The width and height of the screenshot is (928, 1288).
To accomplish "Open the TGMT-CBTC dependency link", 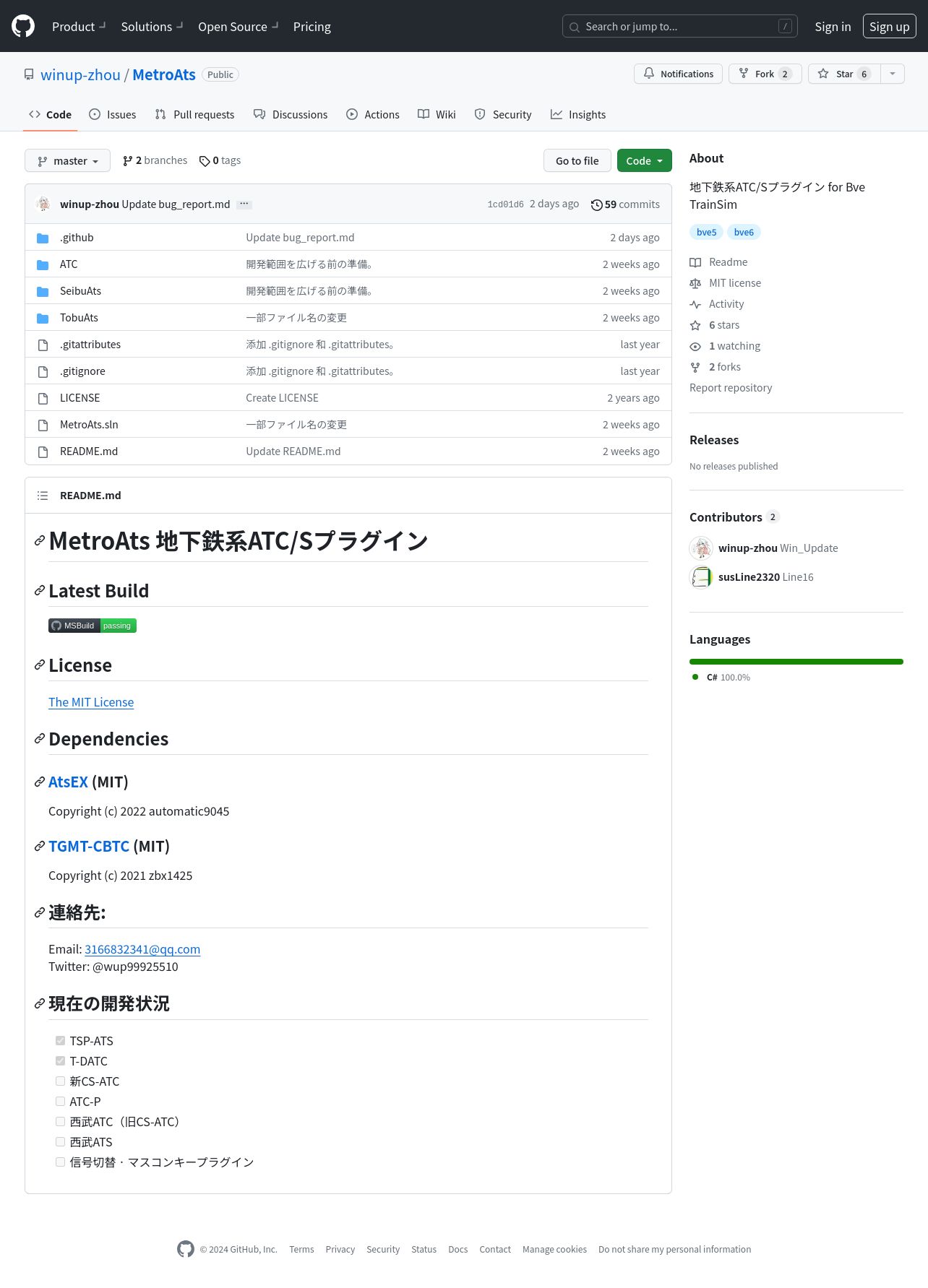I will pyautogui.click(x=89, y=846).
